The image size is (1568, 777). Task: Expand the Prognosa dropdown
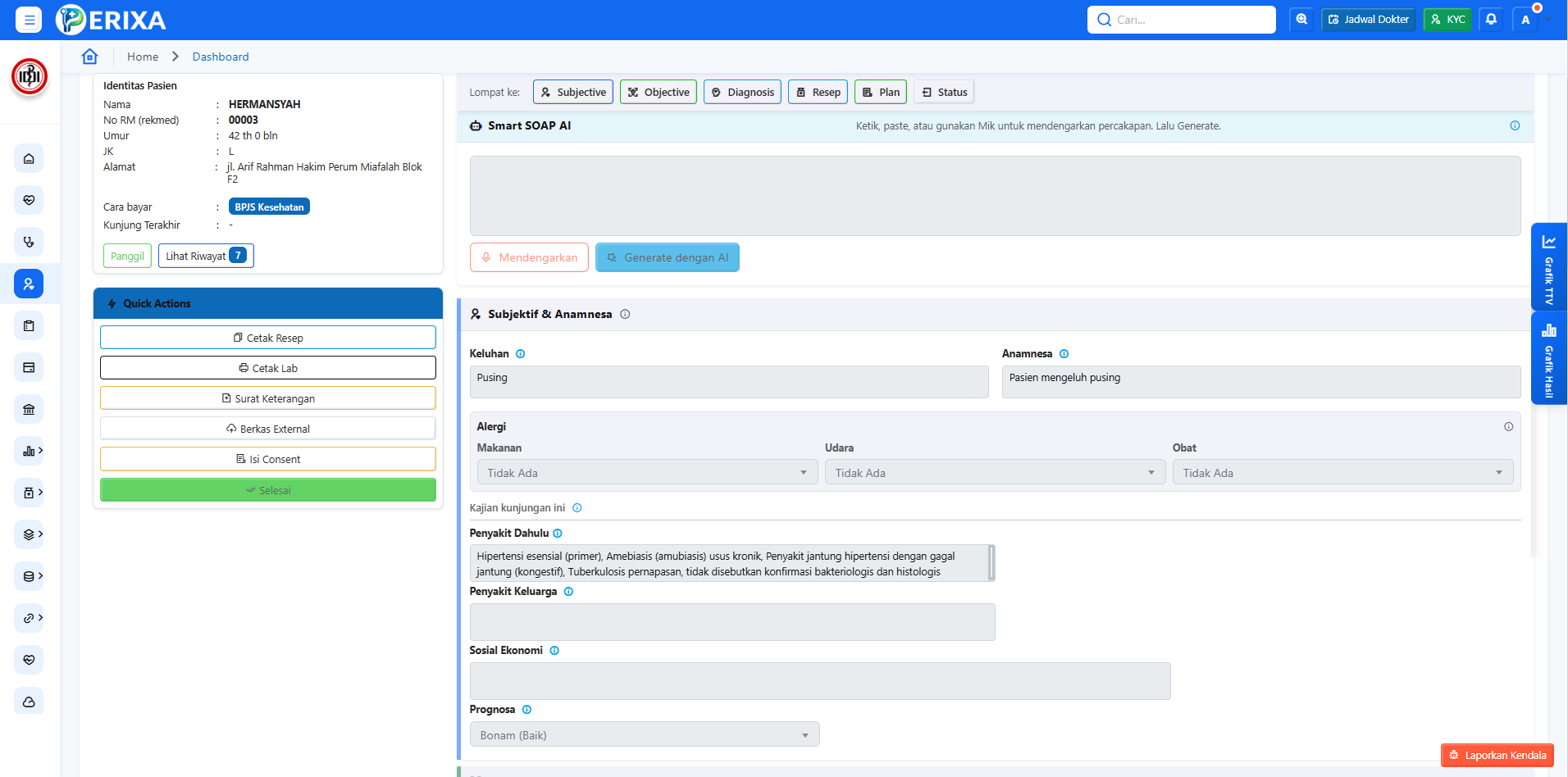pyautogui.click(x=644, y=735)
